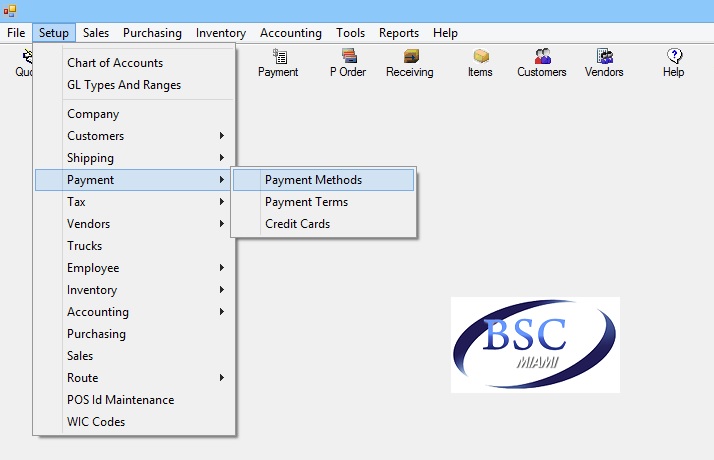Viewport: 714px width, 460px height.
Task: Choose Company in Setup menu
Action: tap(134, 114)
